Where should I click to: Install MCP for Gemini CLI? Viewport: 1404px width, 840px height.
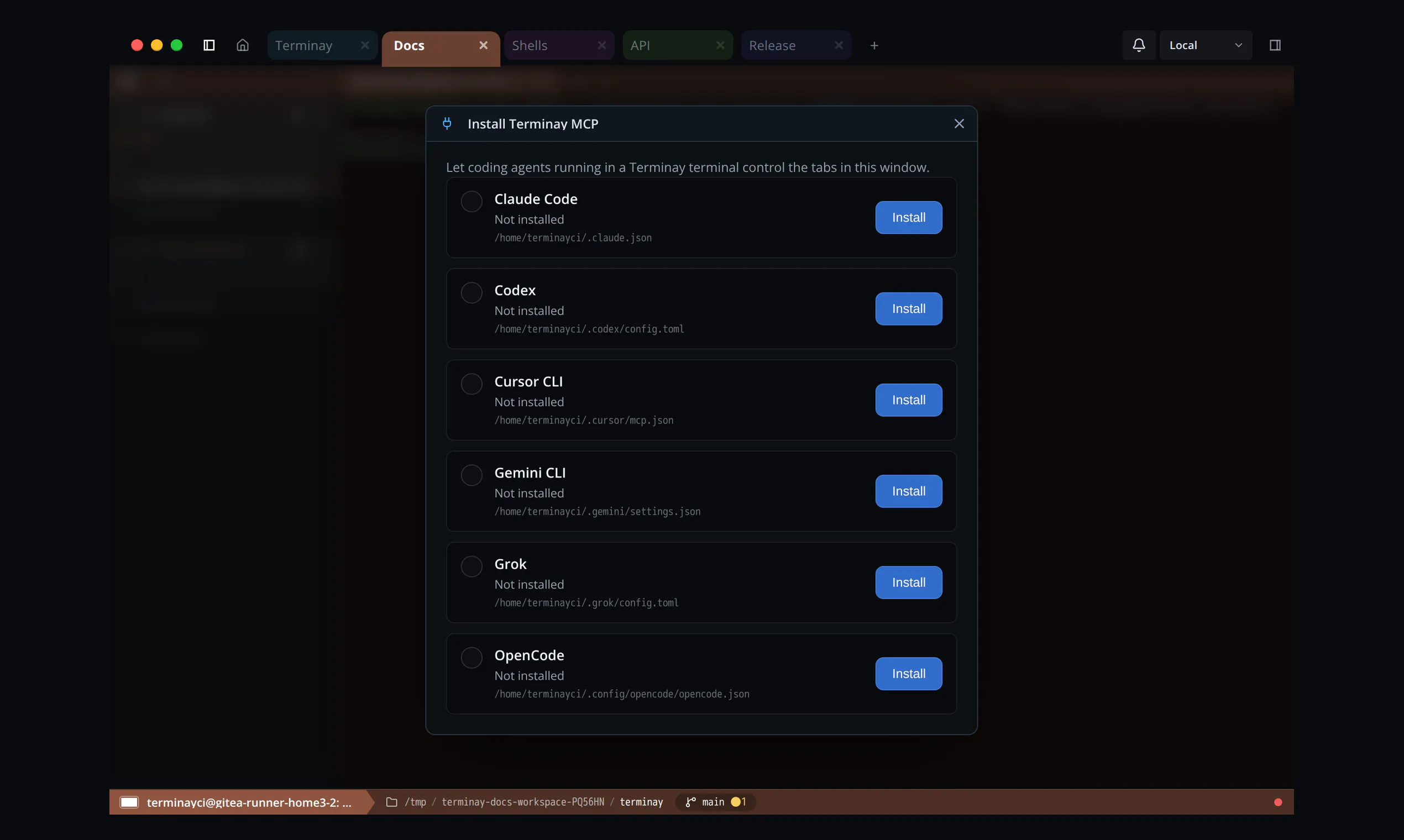click(x=909, y=491)
